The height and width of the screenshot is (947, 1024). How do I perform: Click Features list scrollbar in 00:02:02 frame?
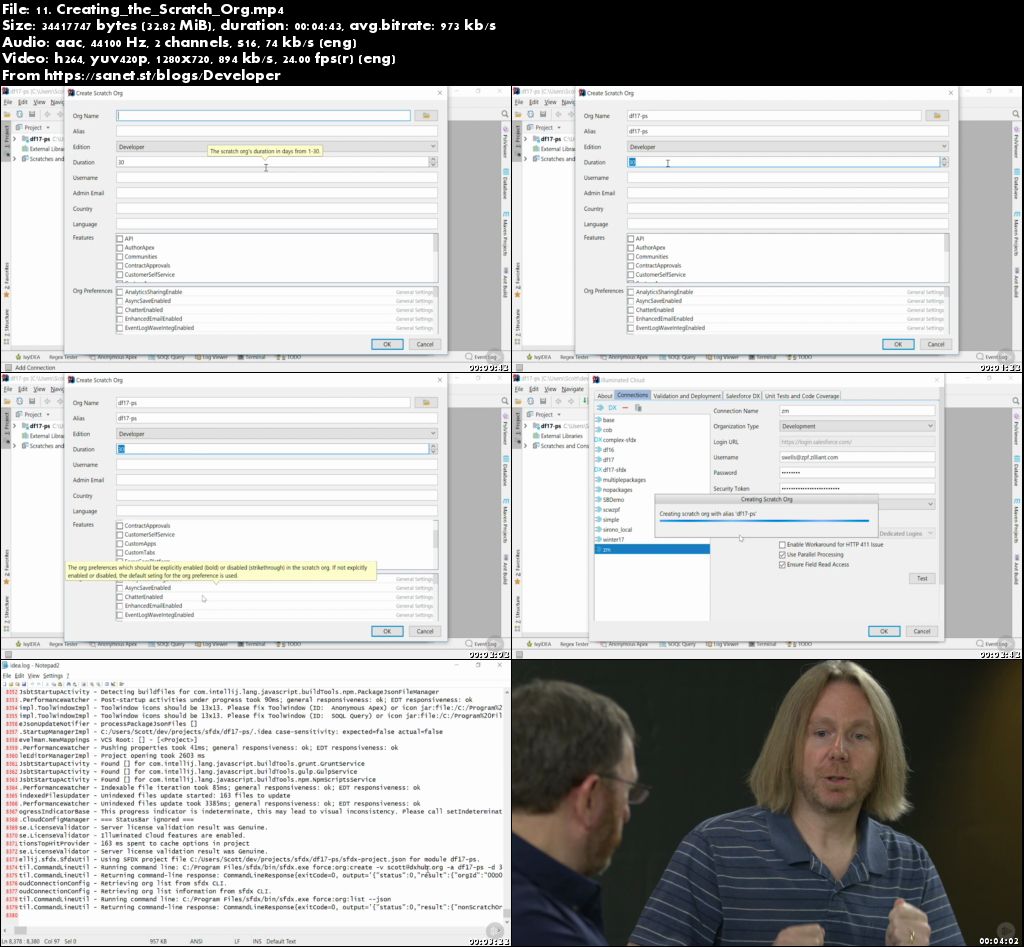[x=435, y=540]
